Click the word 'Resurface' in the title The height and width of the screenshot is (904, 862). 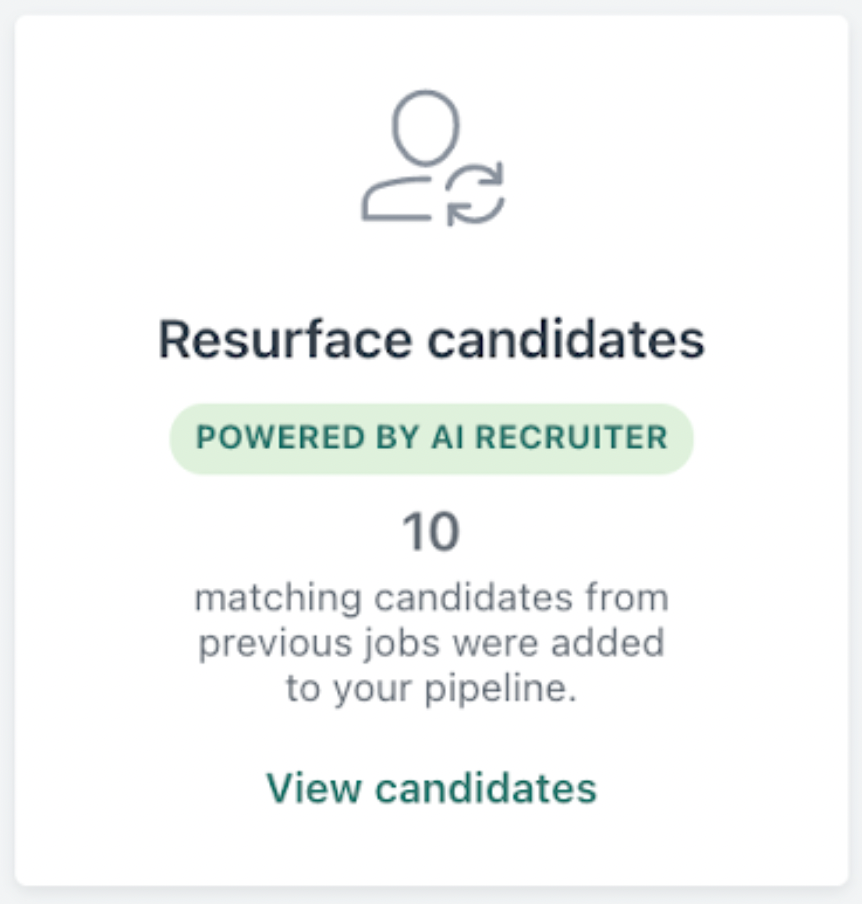pyautogui.click(x=285, y=340)
